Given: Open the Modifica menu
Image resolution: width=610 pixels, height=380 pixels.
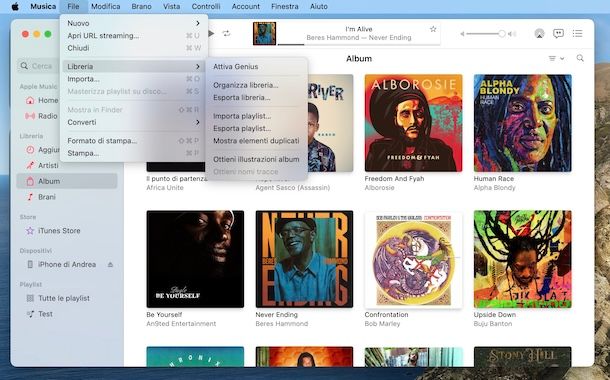Looking at the screenshot, I should coord(105,6).
